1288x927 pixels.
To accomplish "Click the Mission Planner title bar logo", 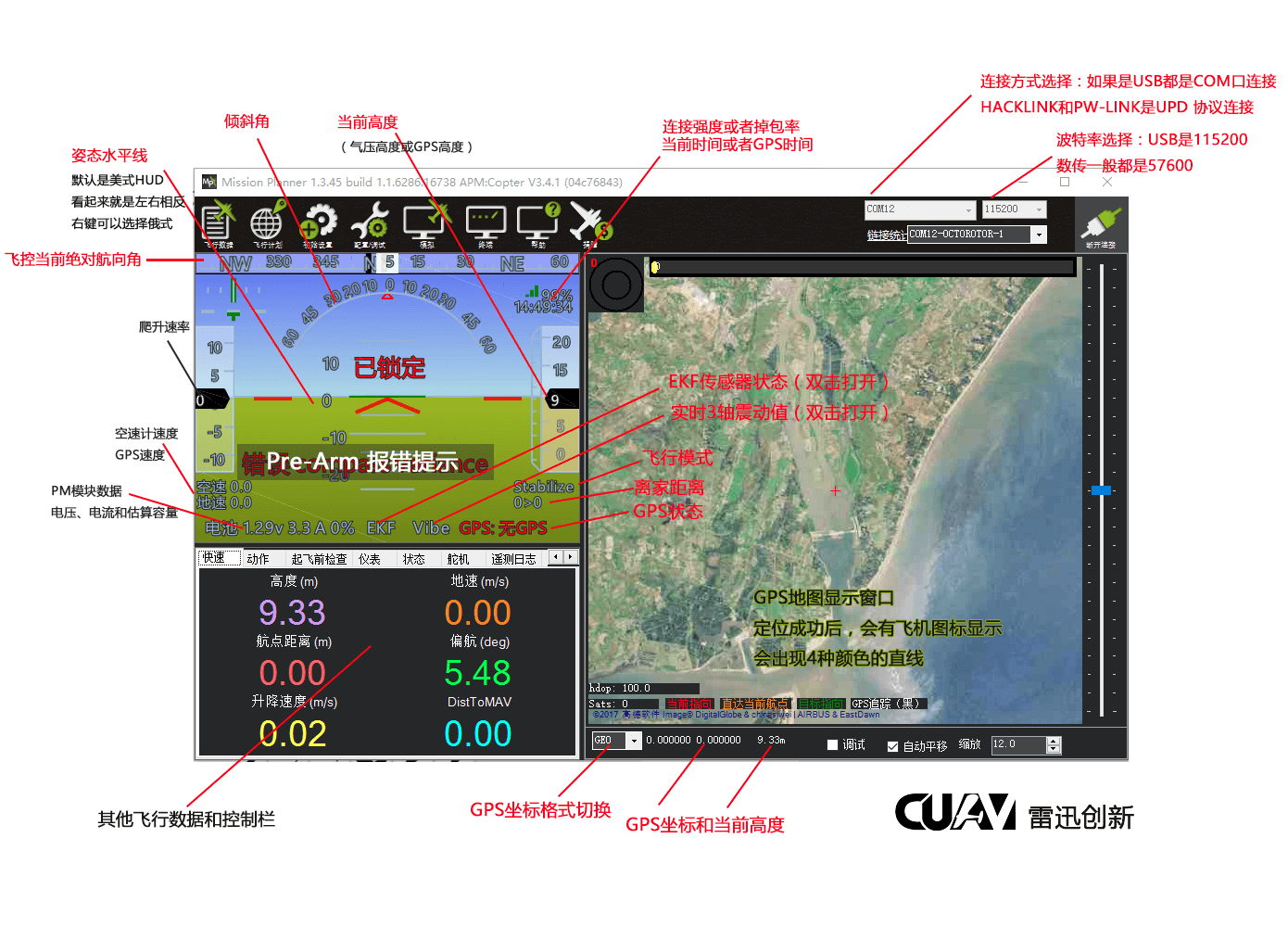I will (x=209, y=182).
